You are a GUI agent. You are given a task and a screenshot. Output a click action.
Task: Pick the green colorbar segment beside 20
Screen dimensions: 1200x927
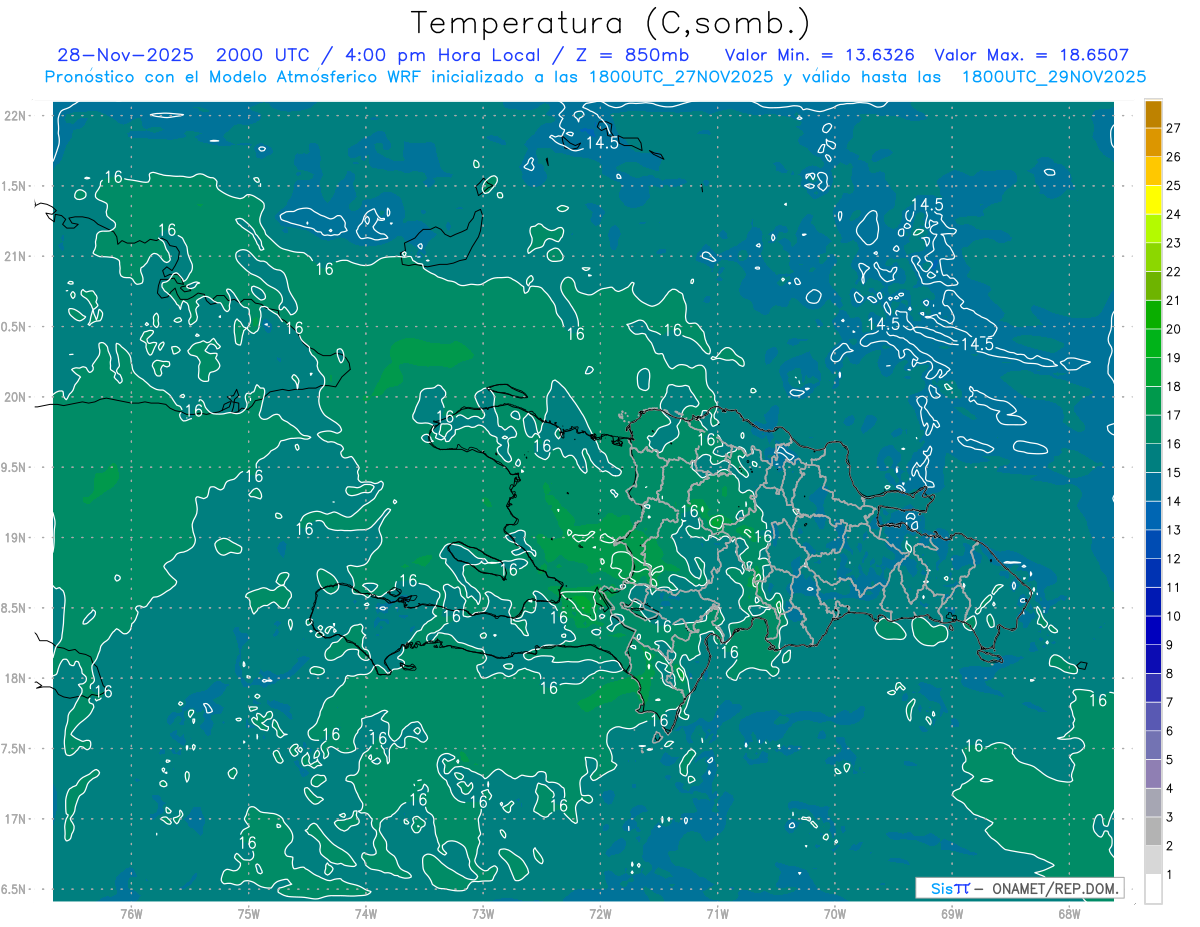coord(1153,315)
